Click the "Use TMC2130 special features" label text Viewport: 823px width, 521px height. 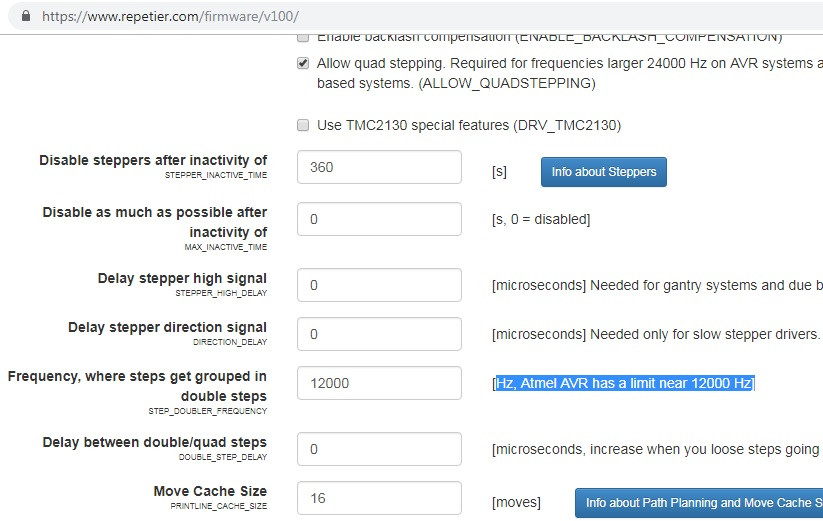tap(468, 125)
